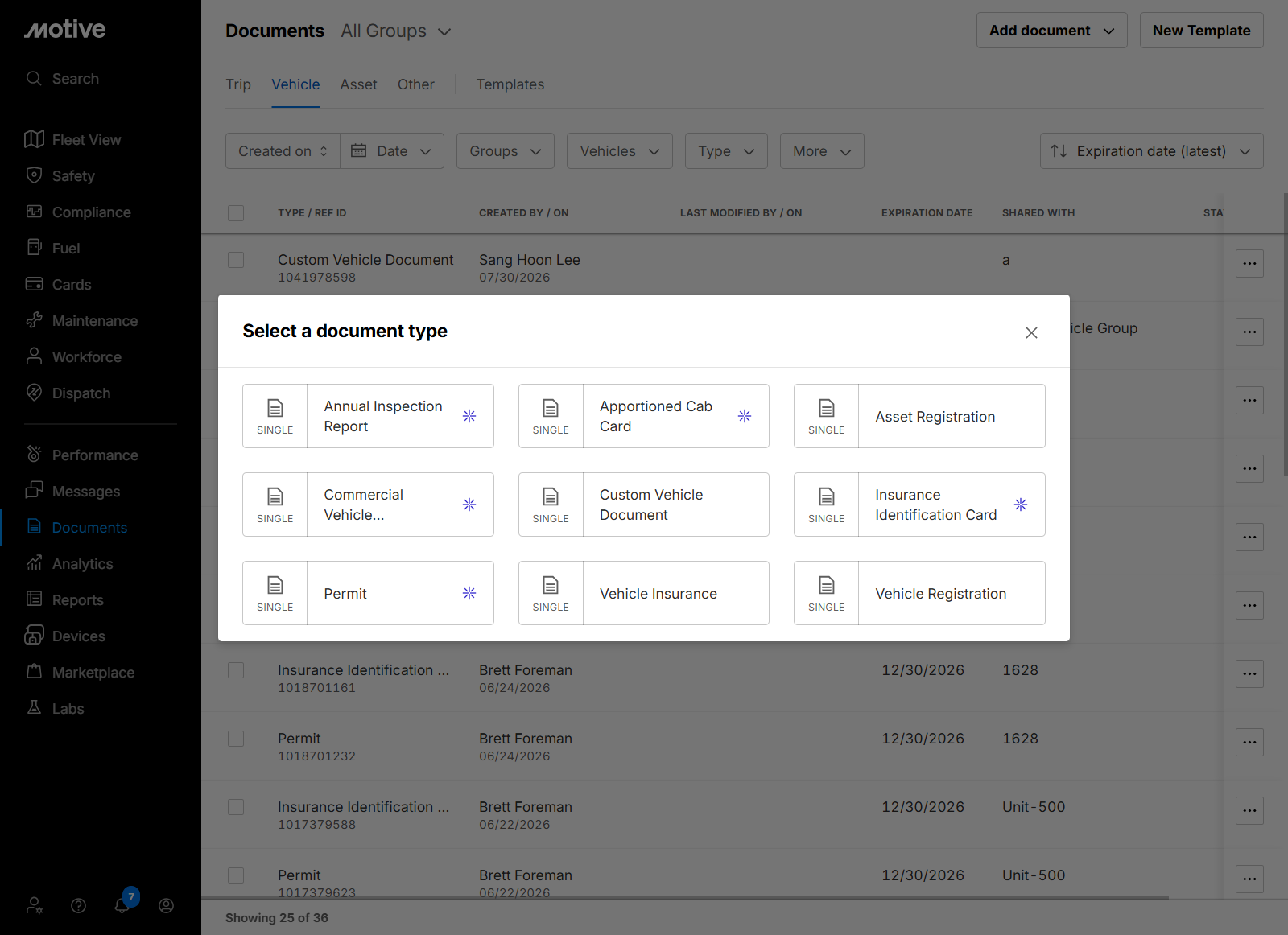Open the Groups filter dropdown
The image size is (1288, 935).
[x=506, y=151]
